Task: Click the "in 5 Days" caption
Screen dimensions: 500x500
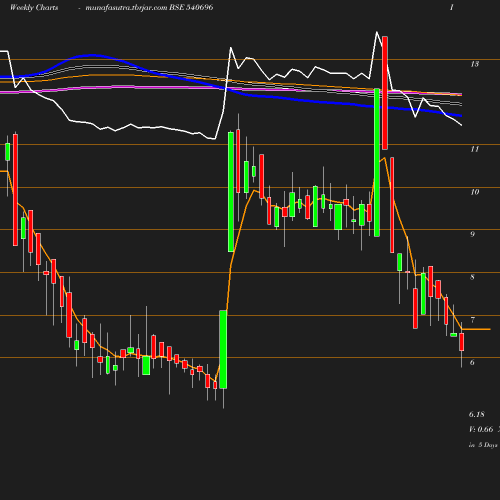Action: [x=483, y=445]
